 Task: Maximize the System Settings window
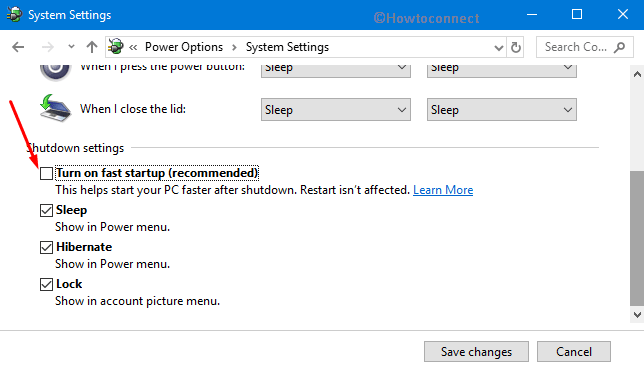click(x=577, y=15)
